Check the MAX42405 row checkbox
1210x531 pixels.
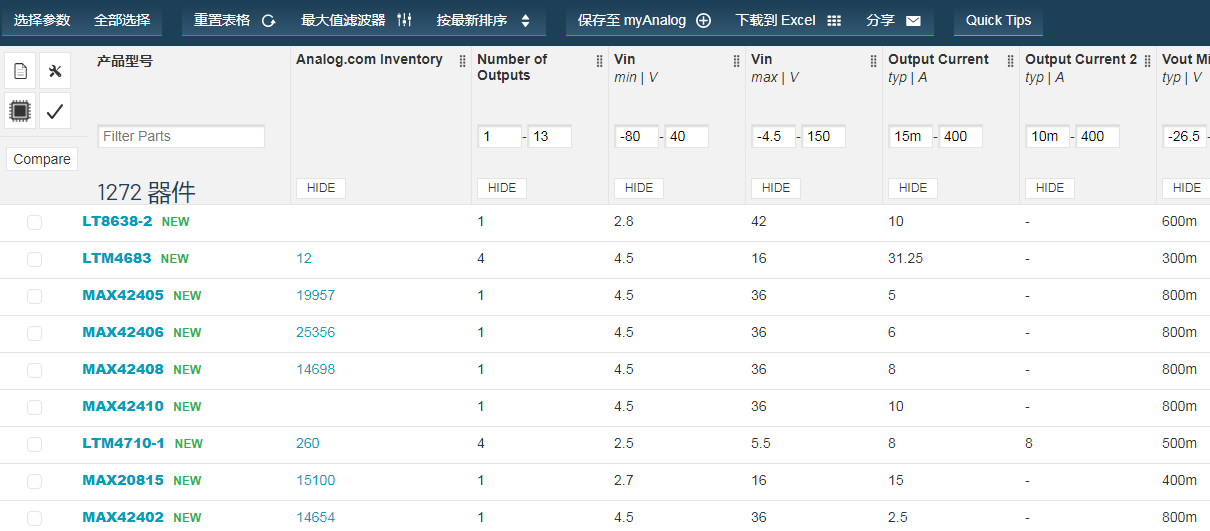pyautogui.click(x=35, y=296)
